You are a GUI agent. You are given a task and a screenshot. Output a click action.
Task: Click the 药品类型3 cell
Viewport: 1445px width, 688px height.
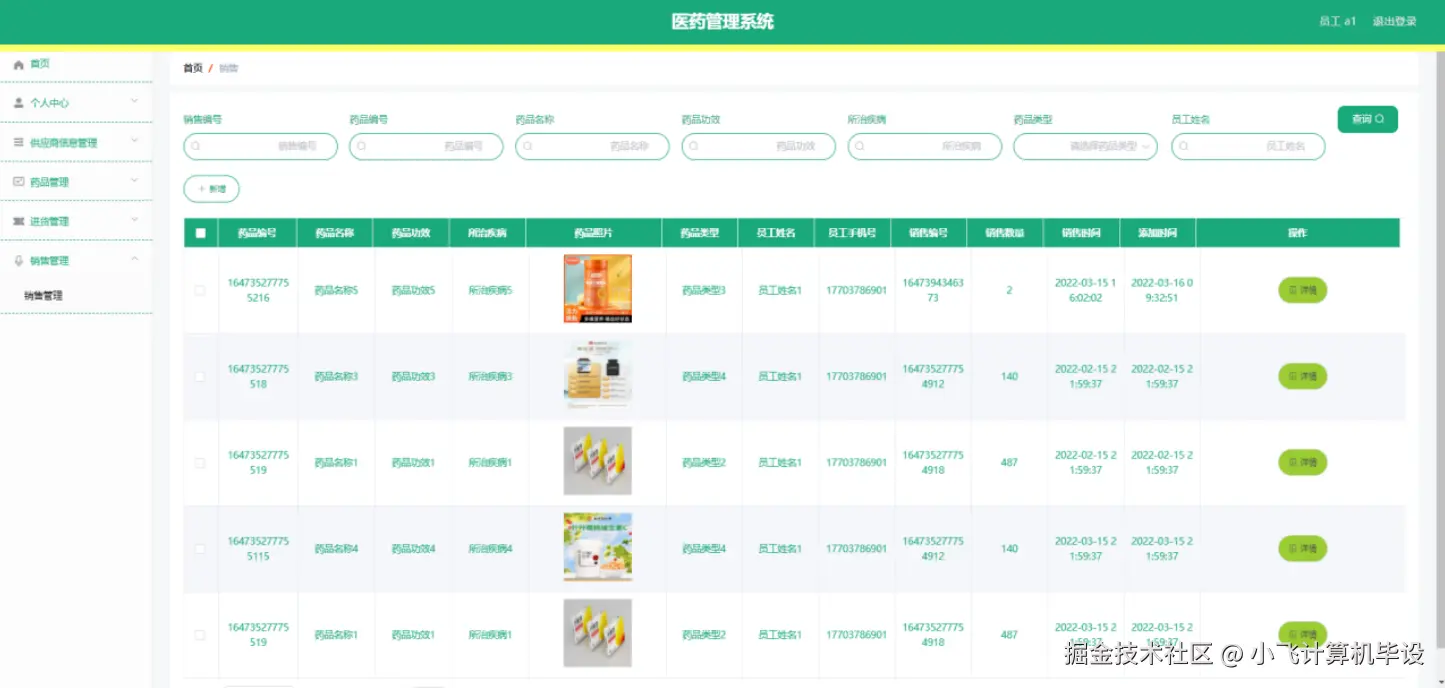coord(704,291)
